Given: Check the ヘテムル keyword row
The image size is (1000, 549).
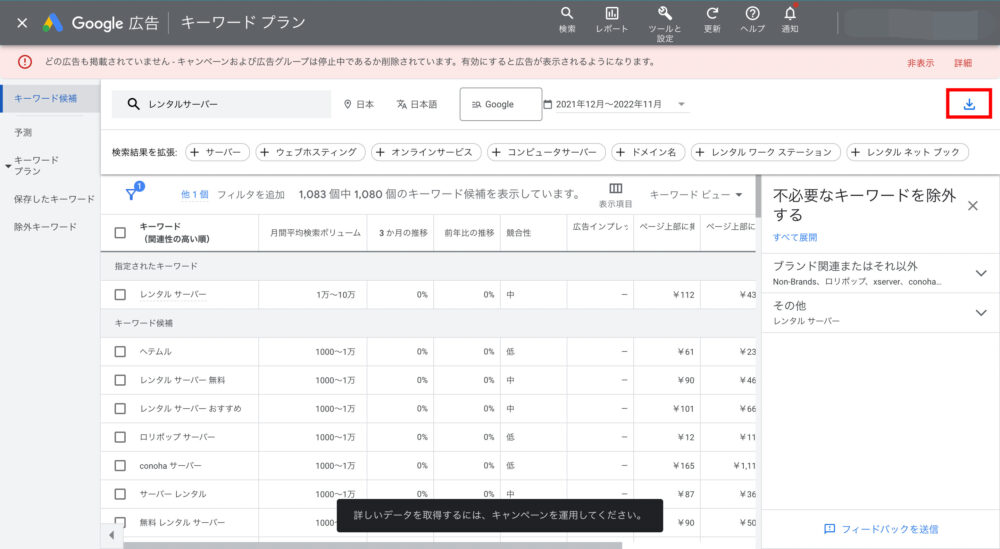Looking at the screenshot, I should pos(120,351).
